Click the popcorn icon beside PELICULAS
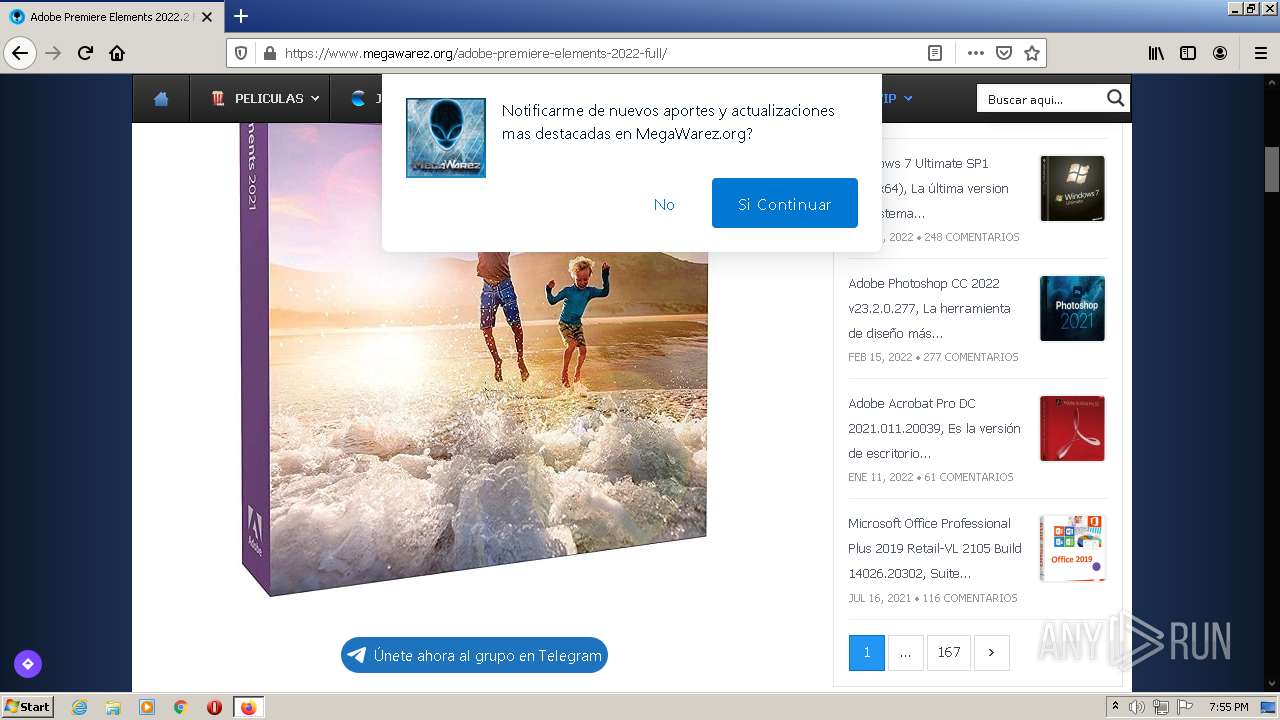Image resolution: width=1280 pixels, height=720 pixels. click(218, 99)
